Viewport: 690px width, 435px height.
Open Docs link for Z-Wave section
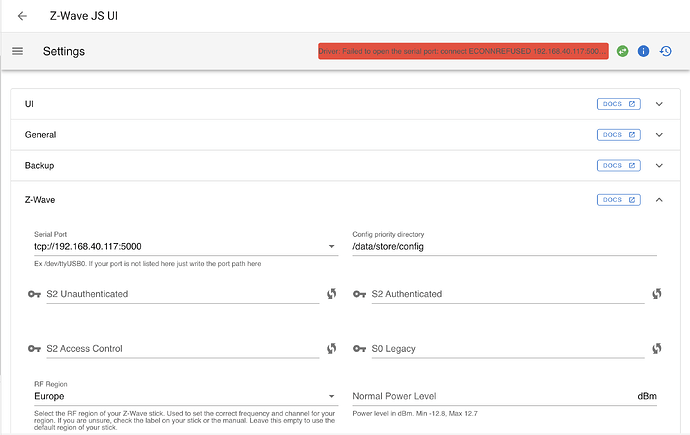(618, 200)
